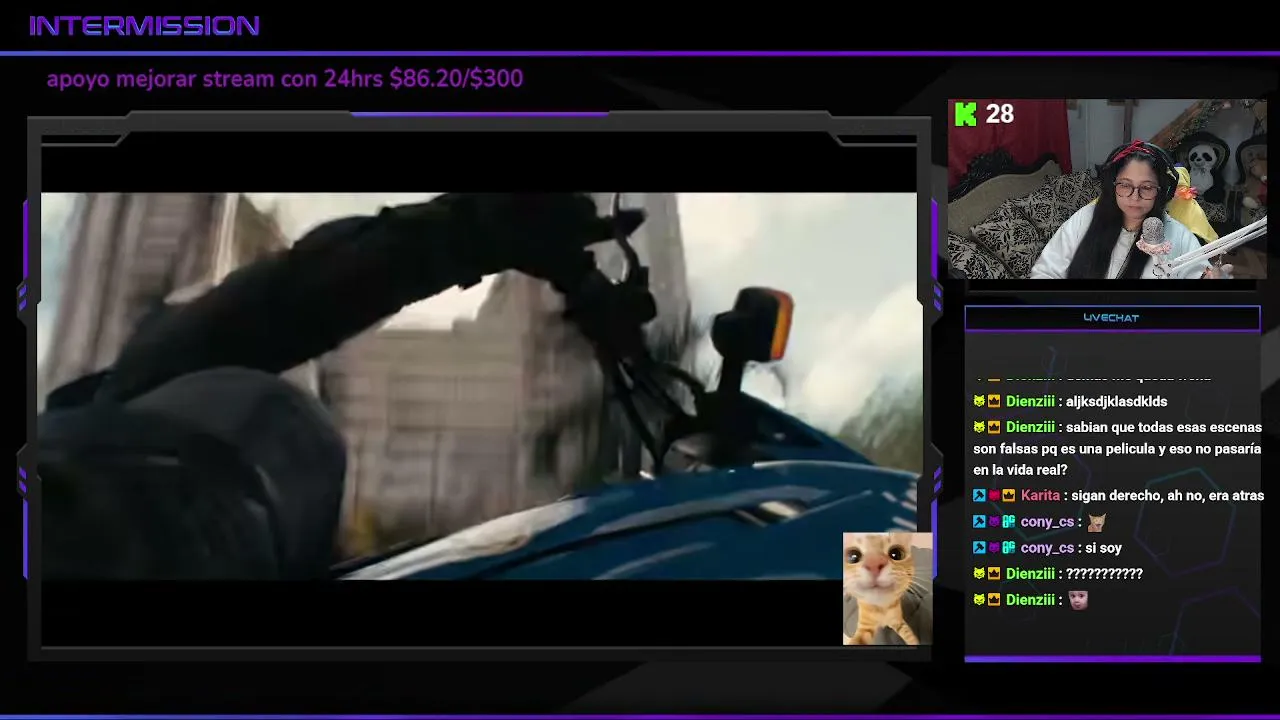Click the message text 'si soy'

1103,547
